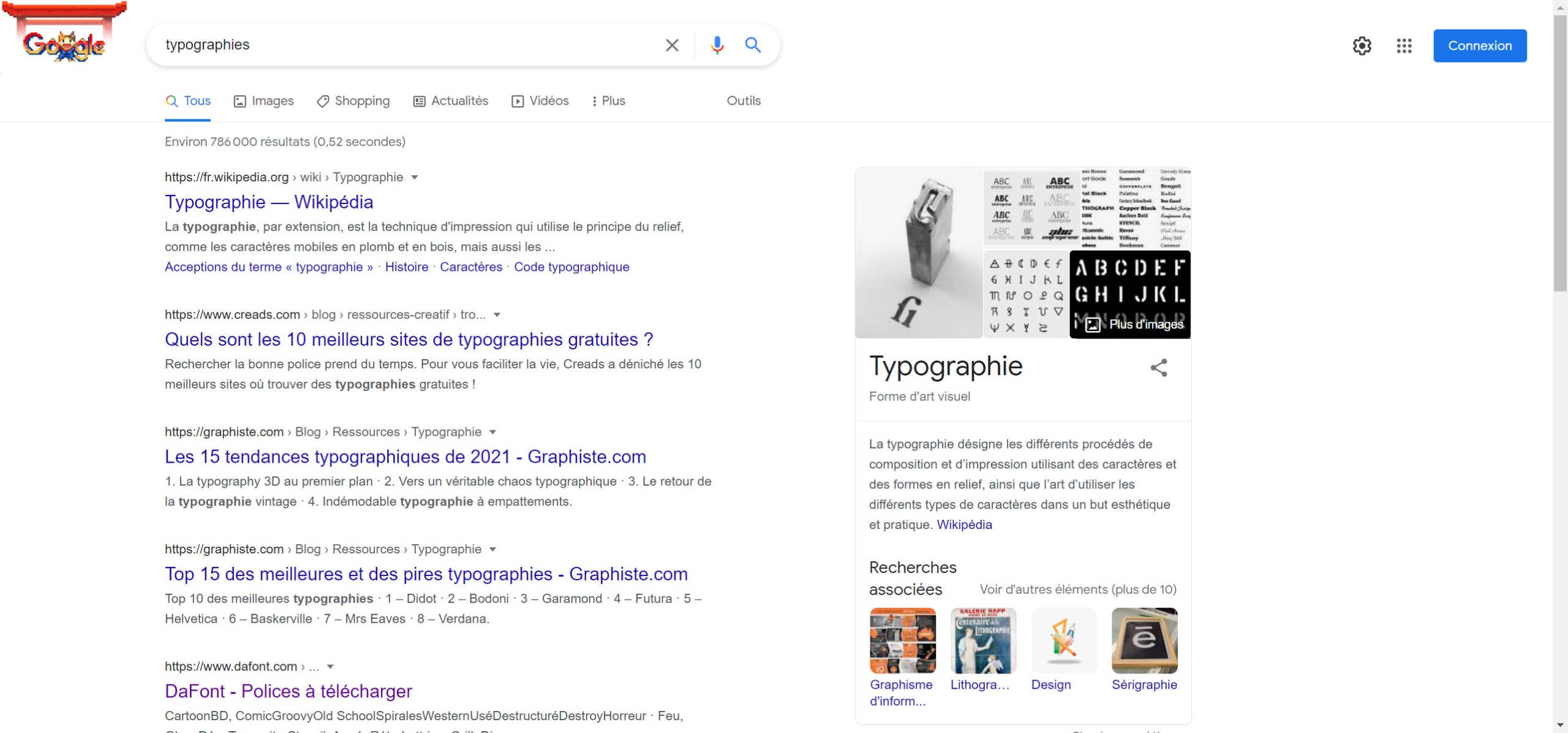This screenshot has height=733, width=1568.
Task: Expand dropdown arrow on Top 15 result URL
Action: coord(493,550)
